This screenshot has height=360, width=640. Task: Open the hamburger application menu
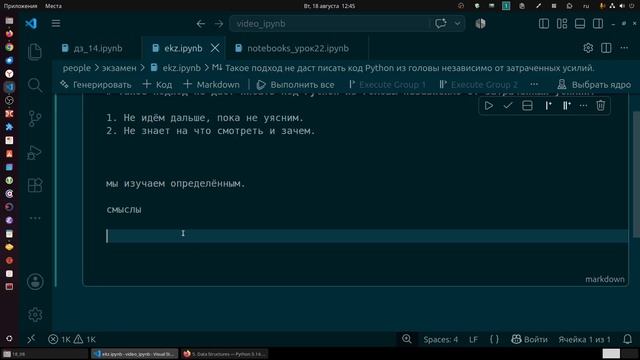click(56, 23)
